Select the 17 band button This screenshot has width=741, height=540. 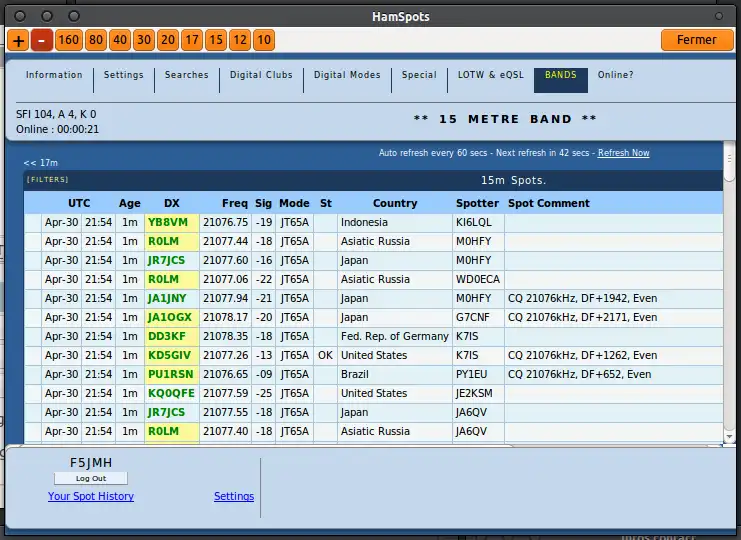192,40
